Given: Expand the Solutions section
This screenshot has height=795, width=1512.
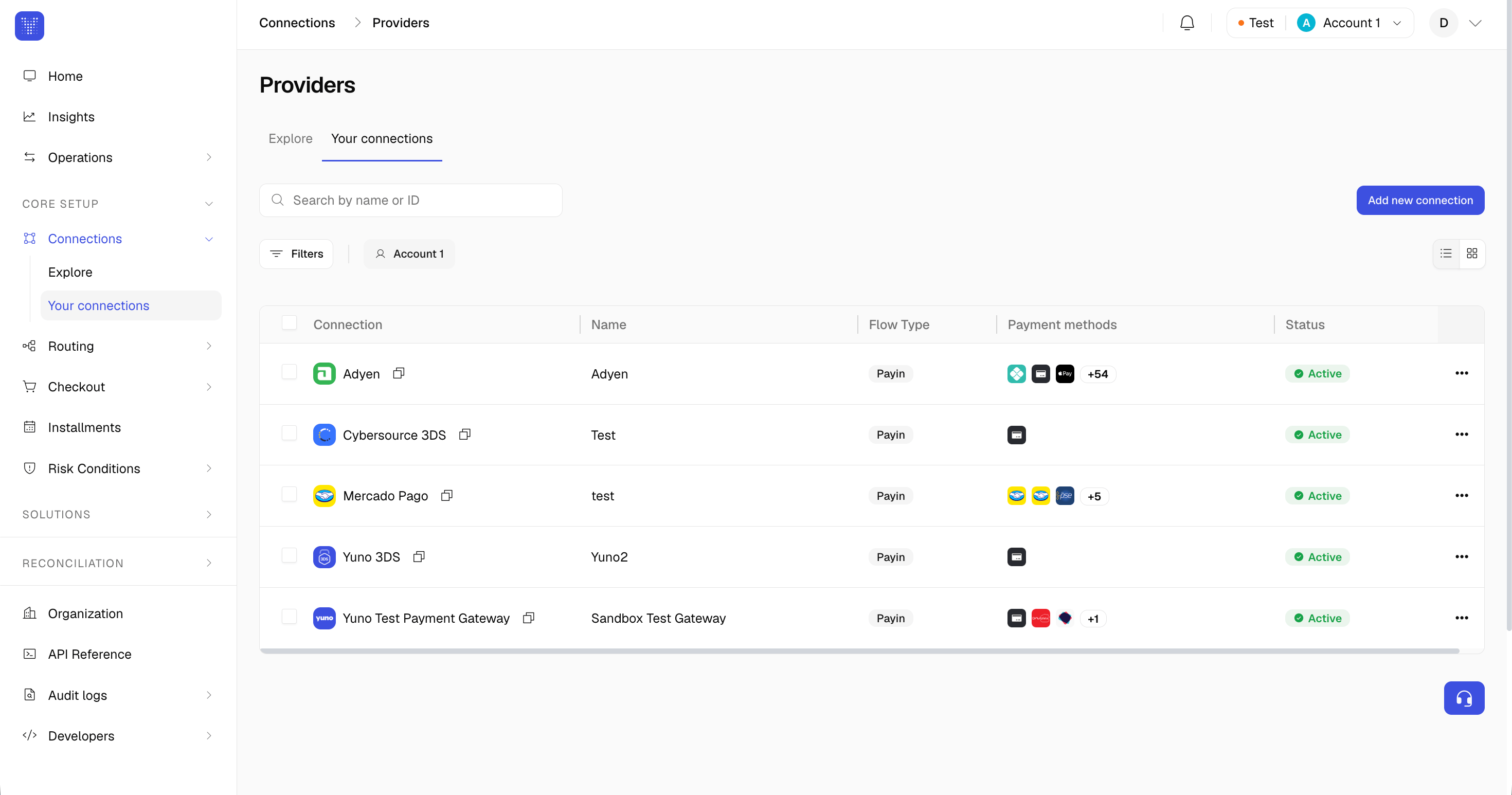Looking at the screenshot, I should pyautogui.click(x=117, y=515).
